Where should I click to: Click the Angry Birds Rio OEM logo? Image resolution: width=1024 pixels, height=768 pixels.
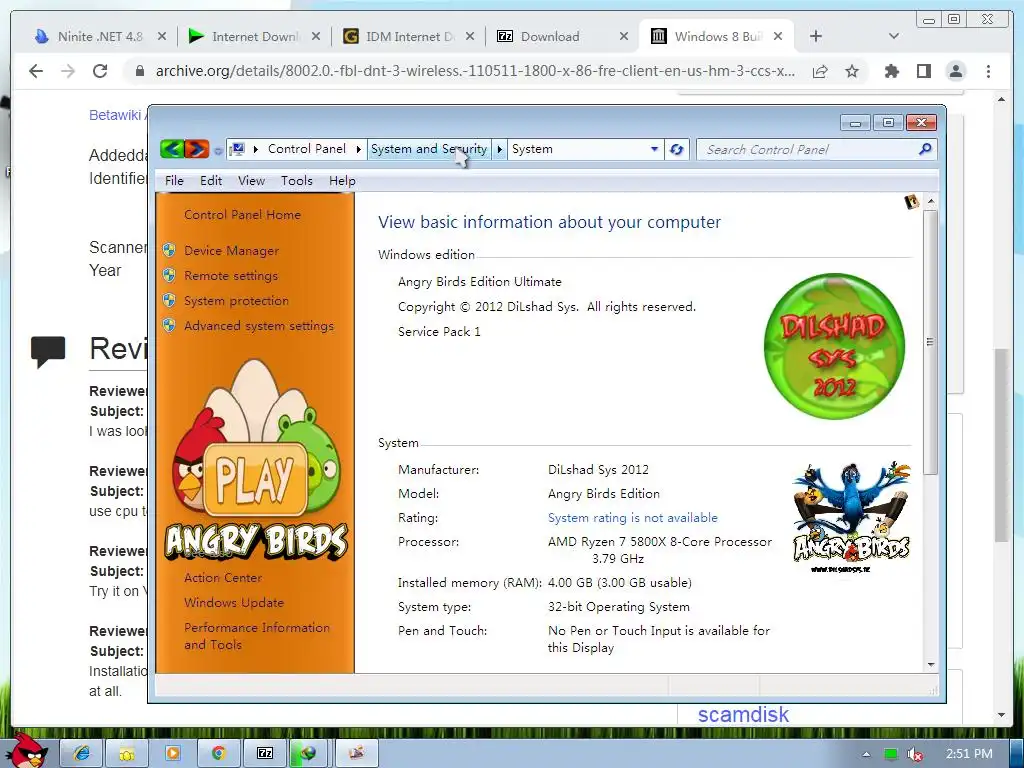pyautogui.click(x=851, y=517)
